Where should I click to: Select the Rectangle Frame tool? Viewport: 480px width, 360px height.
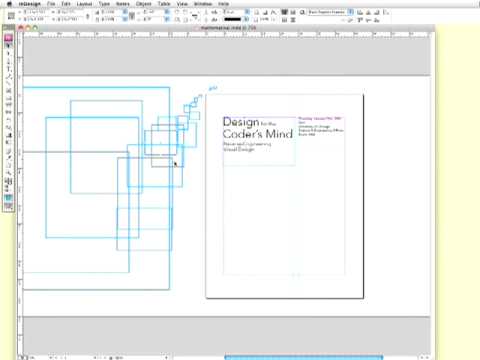(9, 91)
